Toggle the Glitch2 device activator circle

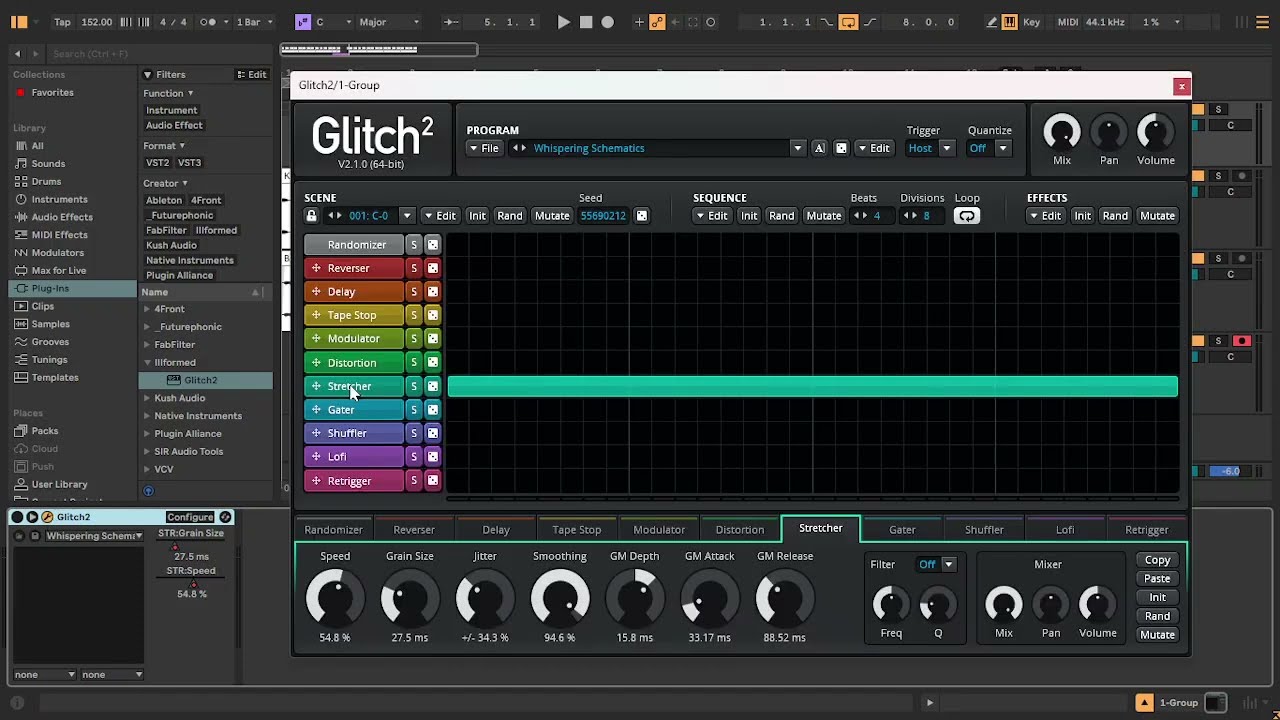pos(17,517)
